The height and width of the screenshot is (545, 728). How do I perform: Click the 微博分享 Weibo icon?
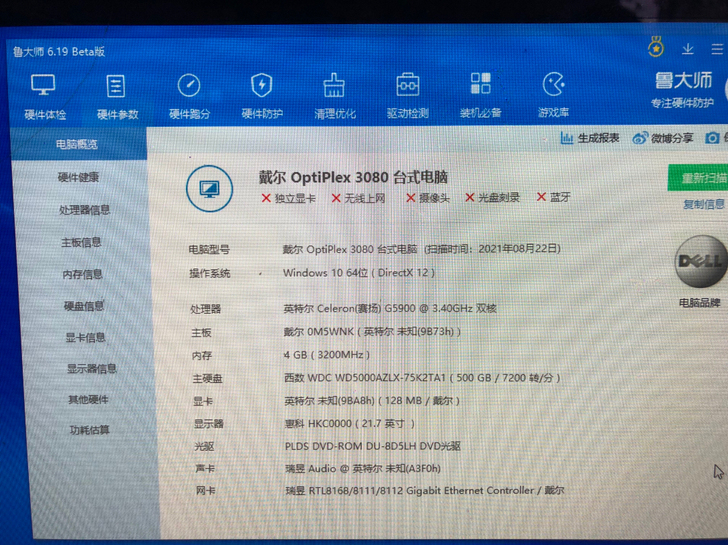640,138
